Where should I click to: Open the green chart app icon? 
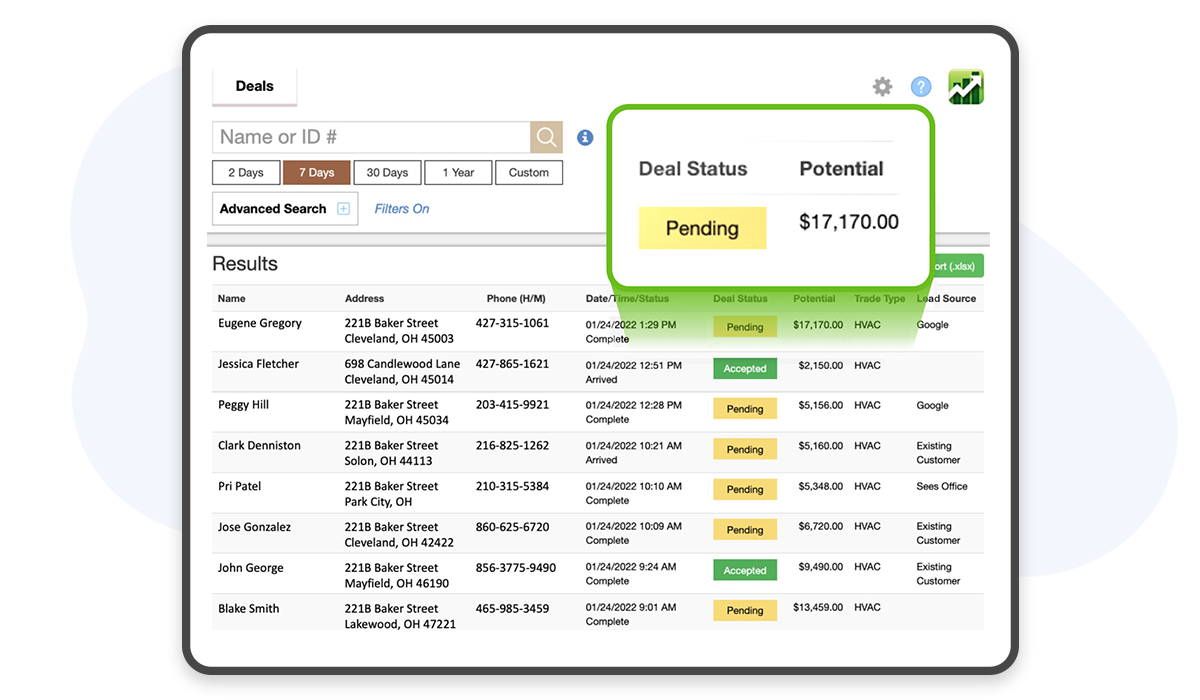[966, 87]
